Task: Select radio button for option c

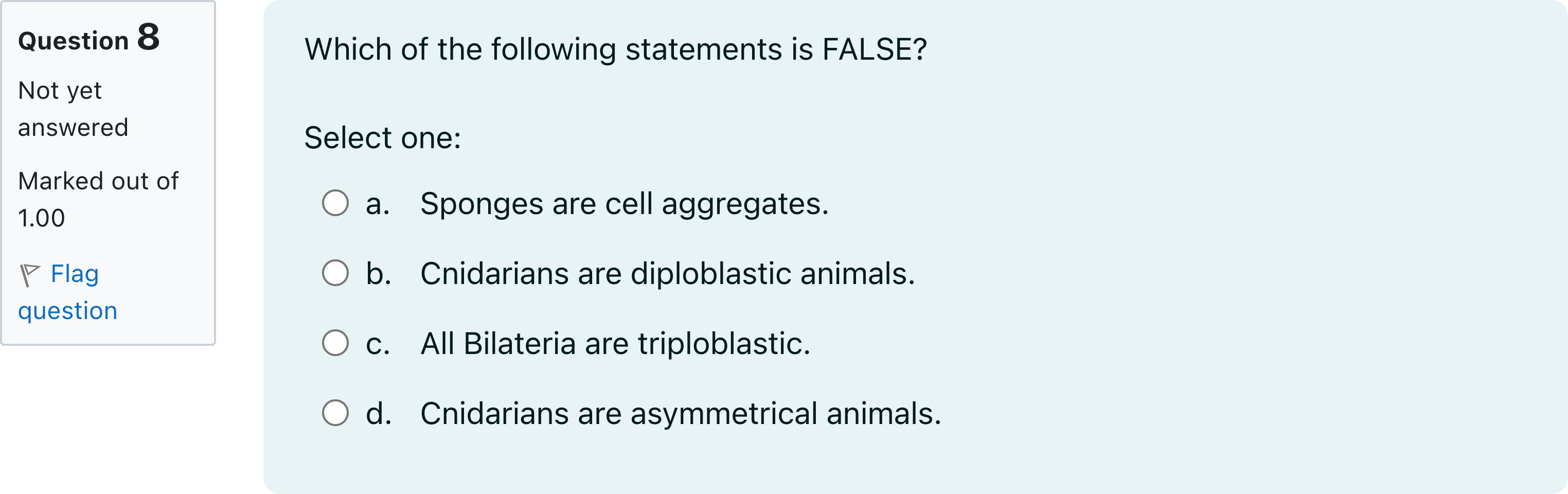Action: tap(336, 344)
